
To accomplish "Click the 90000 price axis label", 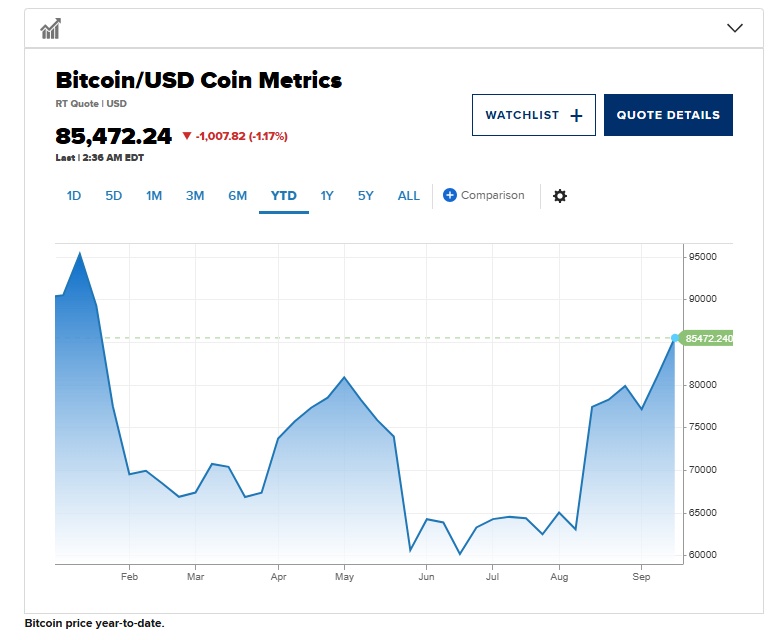I will point(703,299).
